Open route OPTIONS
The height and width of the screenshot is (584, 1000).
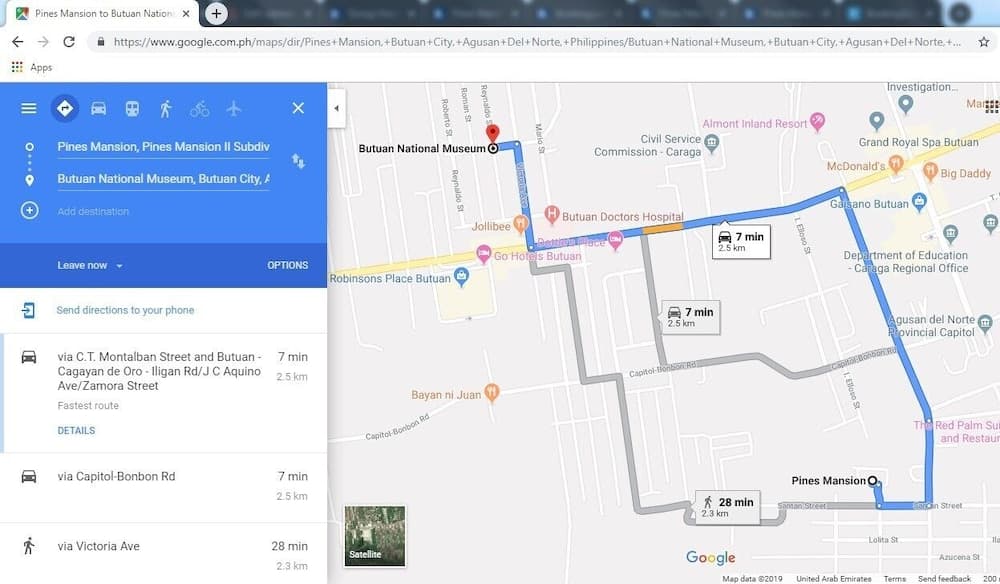point(287,265)
